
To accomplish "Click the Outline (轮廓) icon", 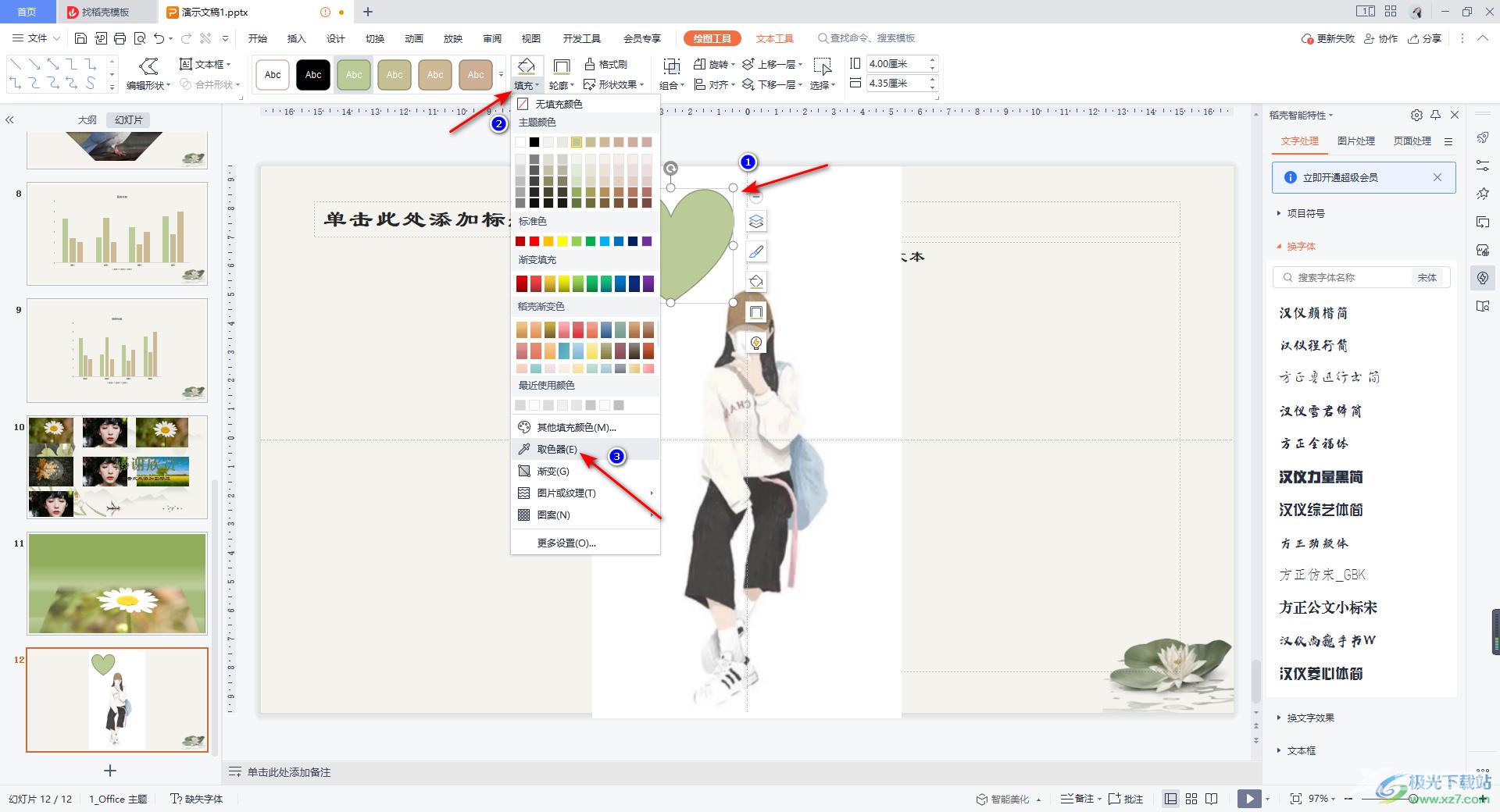I will coord(561,66).
